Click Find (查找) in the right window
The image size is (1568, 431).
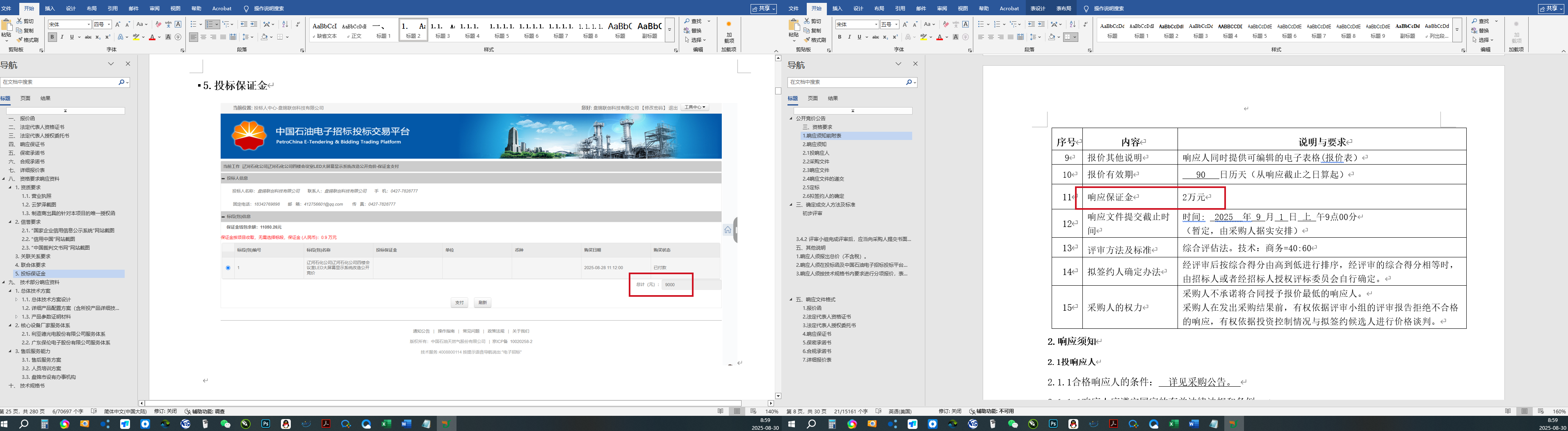tap(1480, 21)
